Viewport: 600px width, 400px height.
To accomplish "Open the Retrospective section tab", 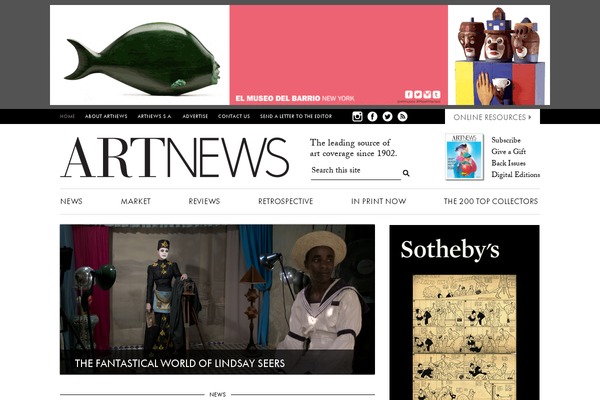I will pyautogui.click(x=285, y=201).
